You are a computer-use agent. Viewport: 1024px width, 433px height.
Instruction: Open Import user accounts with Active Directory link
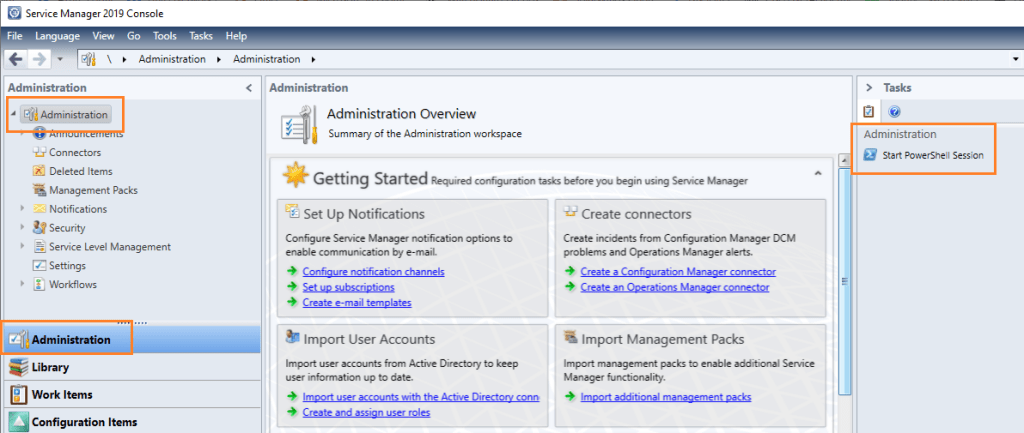pyautogui.click(x=421, y=397)
